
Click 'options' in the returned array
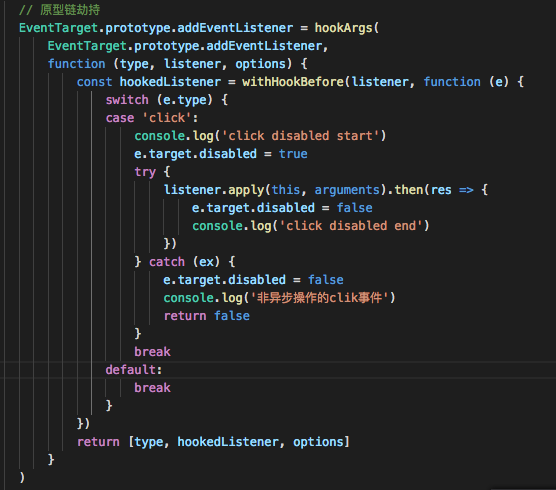pos(318,442)
